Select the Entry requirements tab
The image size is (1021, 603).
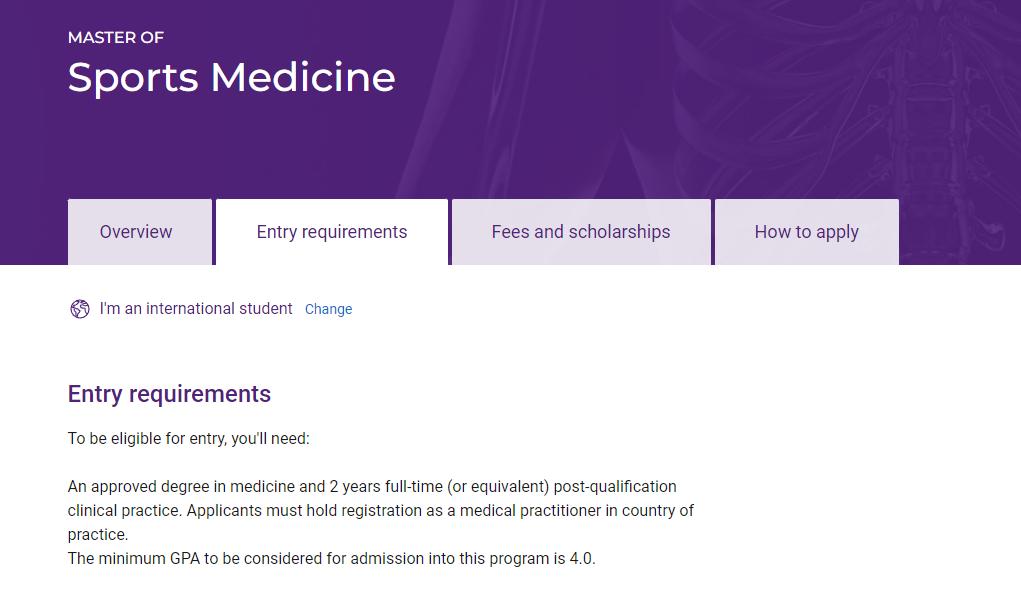pos(332,232)
